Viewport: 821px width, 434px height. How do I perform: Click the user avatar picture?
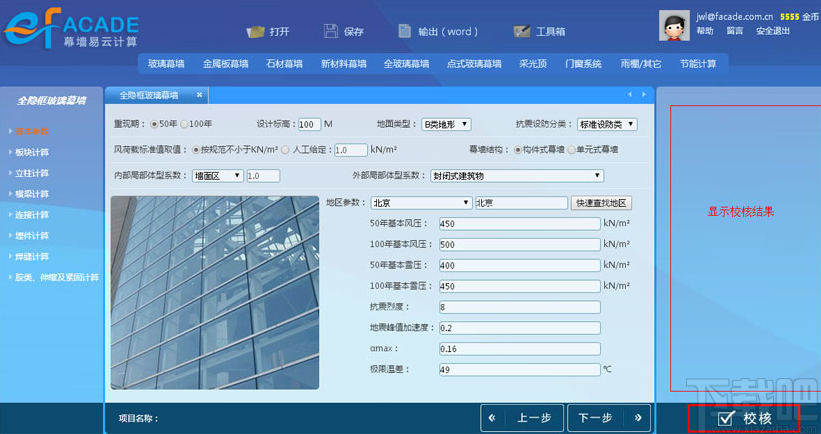coord(674,26)
